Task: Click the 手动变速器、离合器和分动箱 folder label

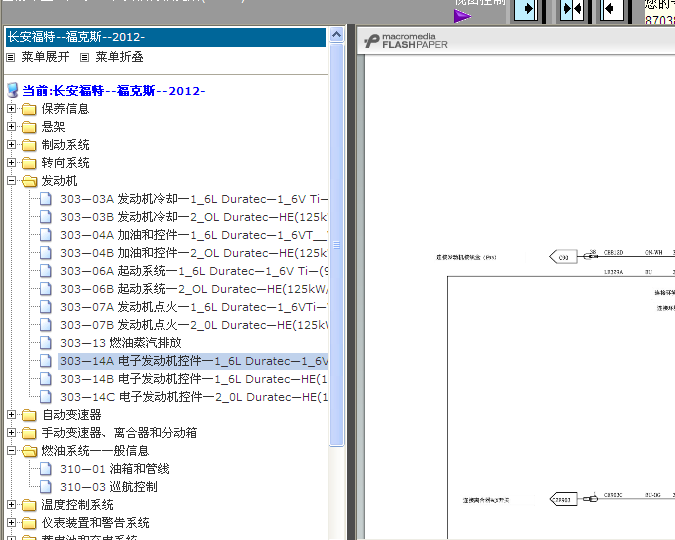Action: [x=119, y=433]
